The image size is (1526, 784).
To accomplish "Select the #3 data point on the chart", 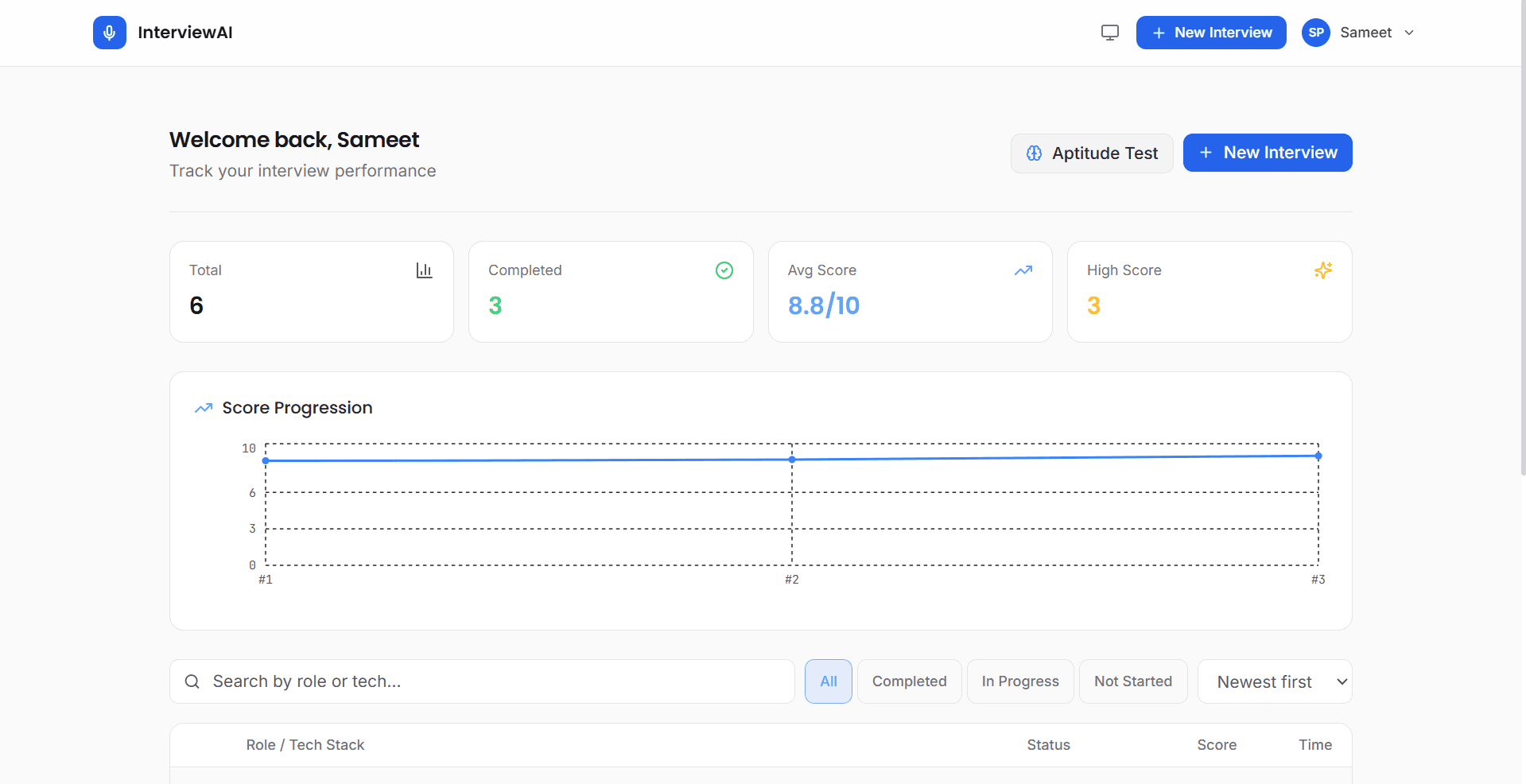I will (x=1318, y=456).
